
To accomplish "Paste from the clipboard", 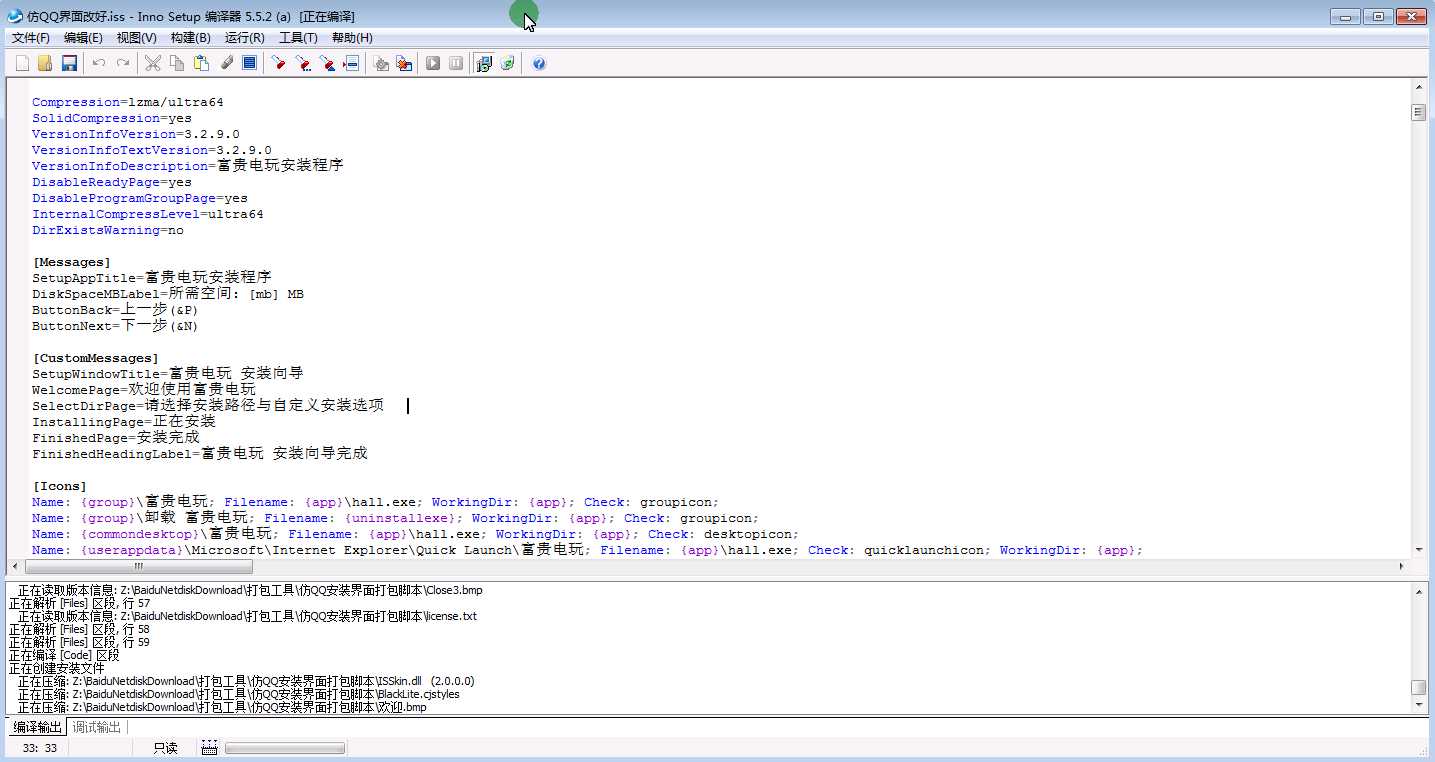I will pyautogui.click(x=201, y=63).
